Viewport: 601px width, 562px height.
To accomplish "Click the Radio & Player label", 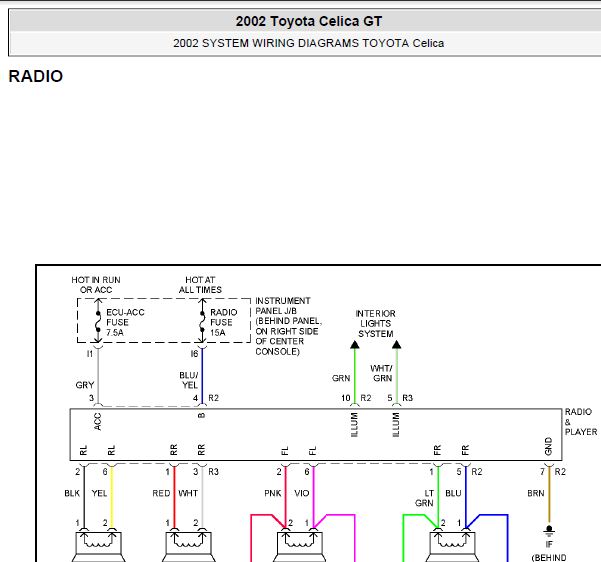I will point(580,422).
